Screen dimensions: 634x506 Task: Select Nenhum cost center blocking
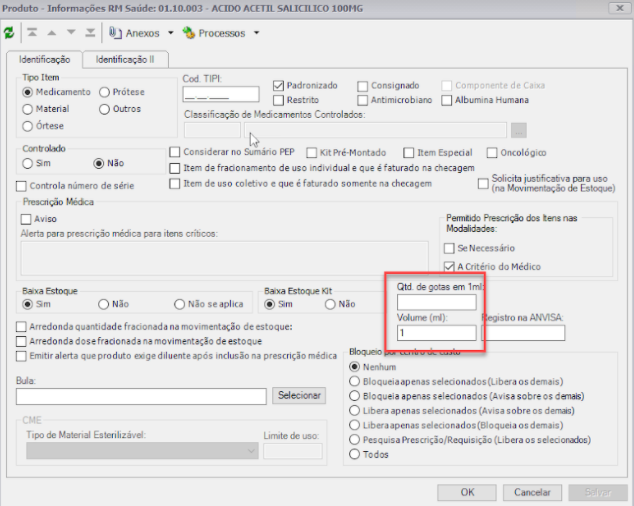point(354,367)
